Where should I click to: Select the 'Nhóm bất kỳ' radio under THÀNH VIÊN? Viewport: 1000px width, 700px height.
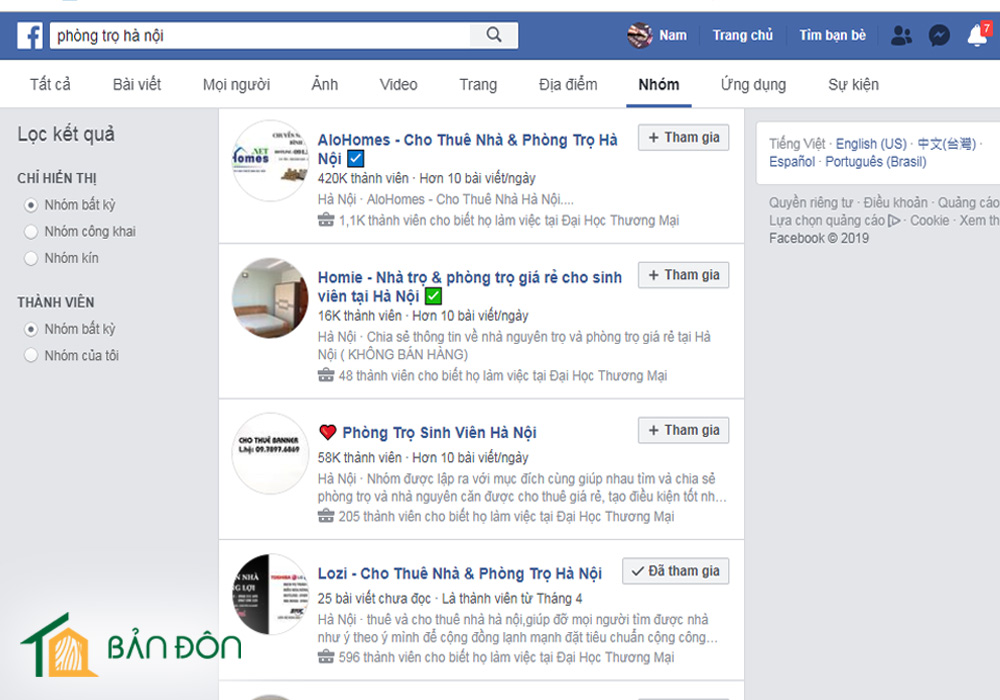31,330
